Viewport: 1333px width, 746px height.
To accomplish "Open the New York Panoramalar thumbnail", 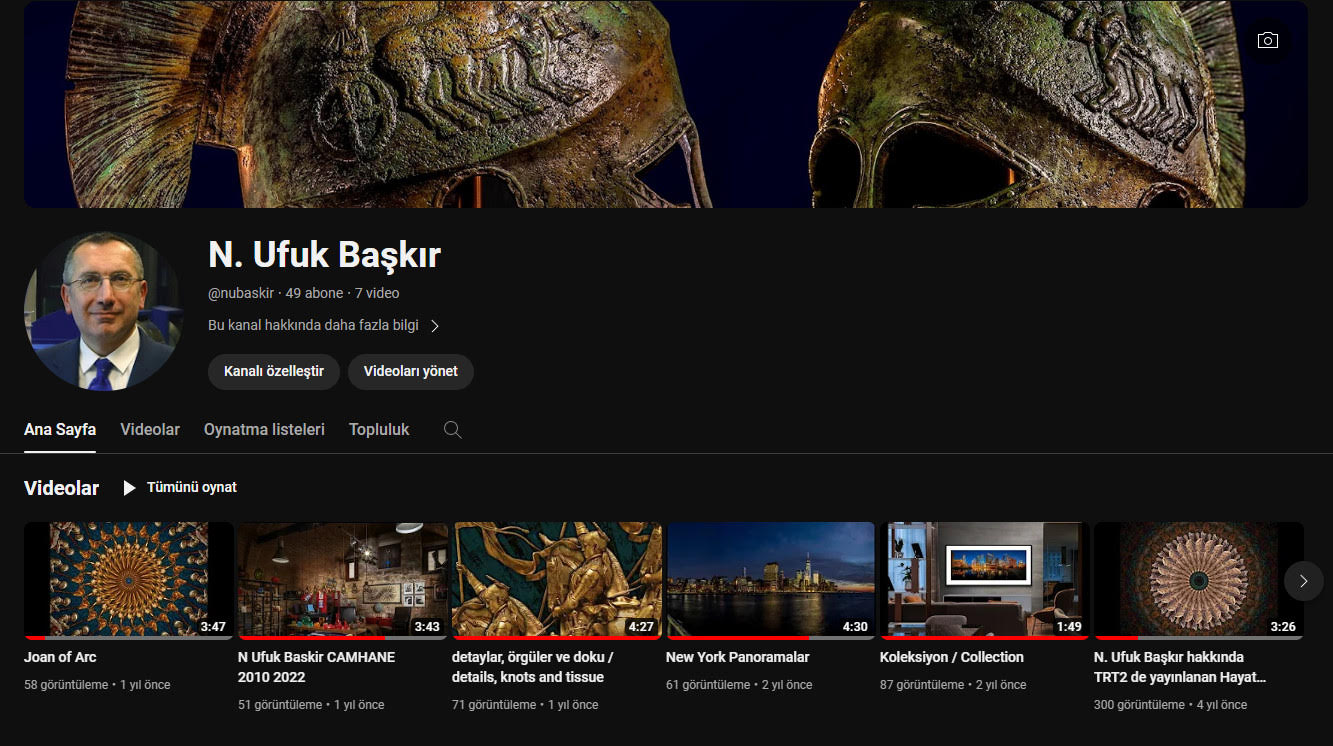I will 770,578.
